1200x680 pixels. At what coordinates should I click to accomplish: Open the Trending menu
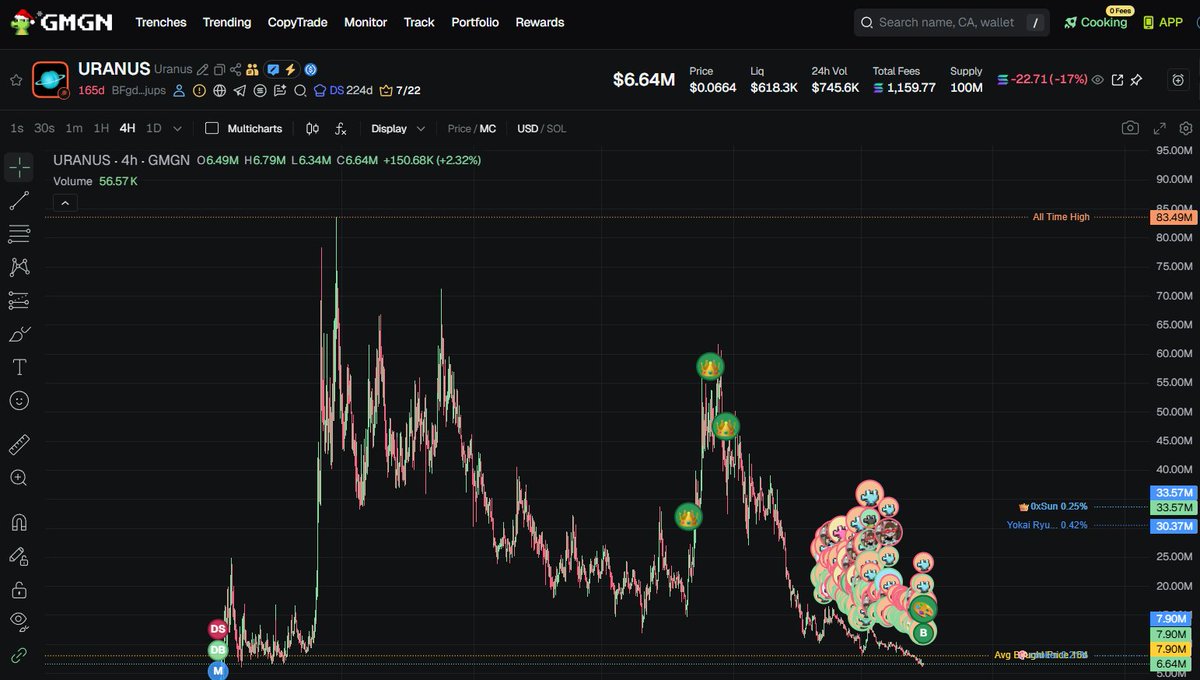click(x=227, y=22)
